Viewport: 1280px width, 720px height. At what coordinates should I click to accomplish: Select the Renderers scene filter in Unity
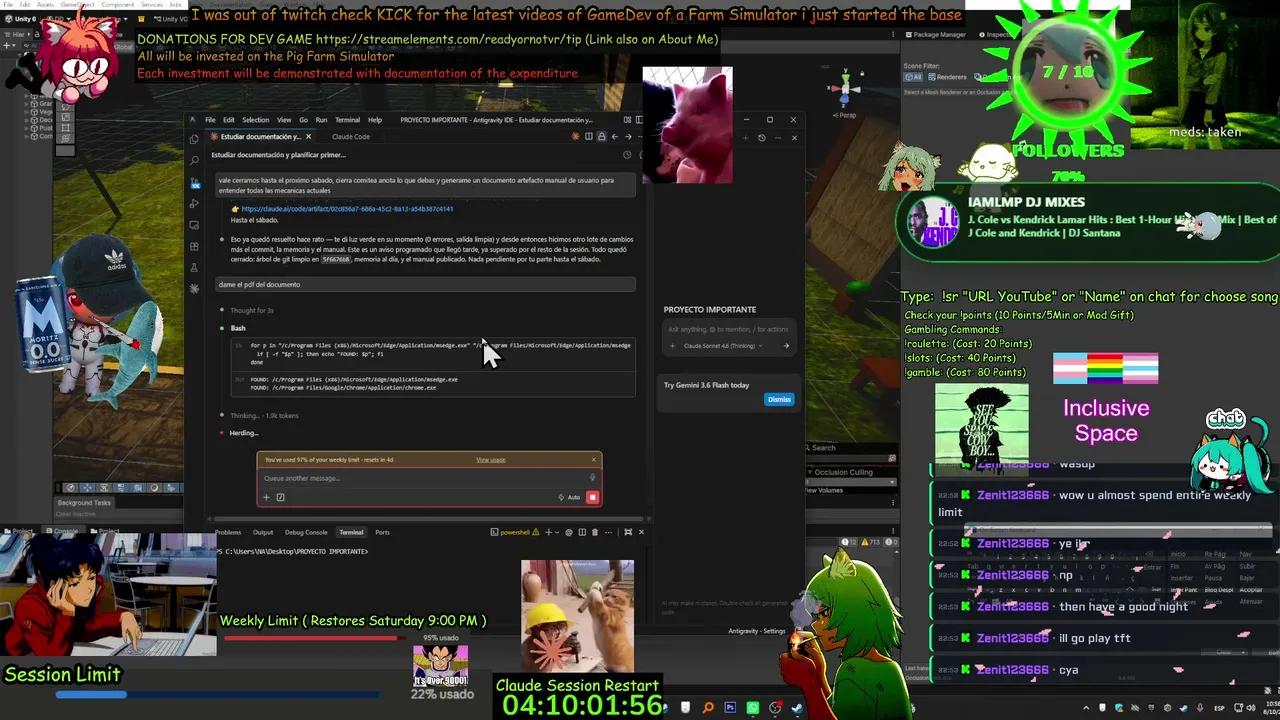(947, 77)
